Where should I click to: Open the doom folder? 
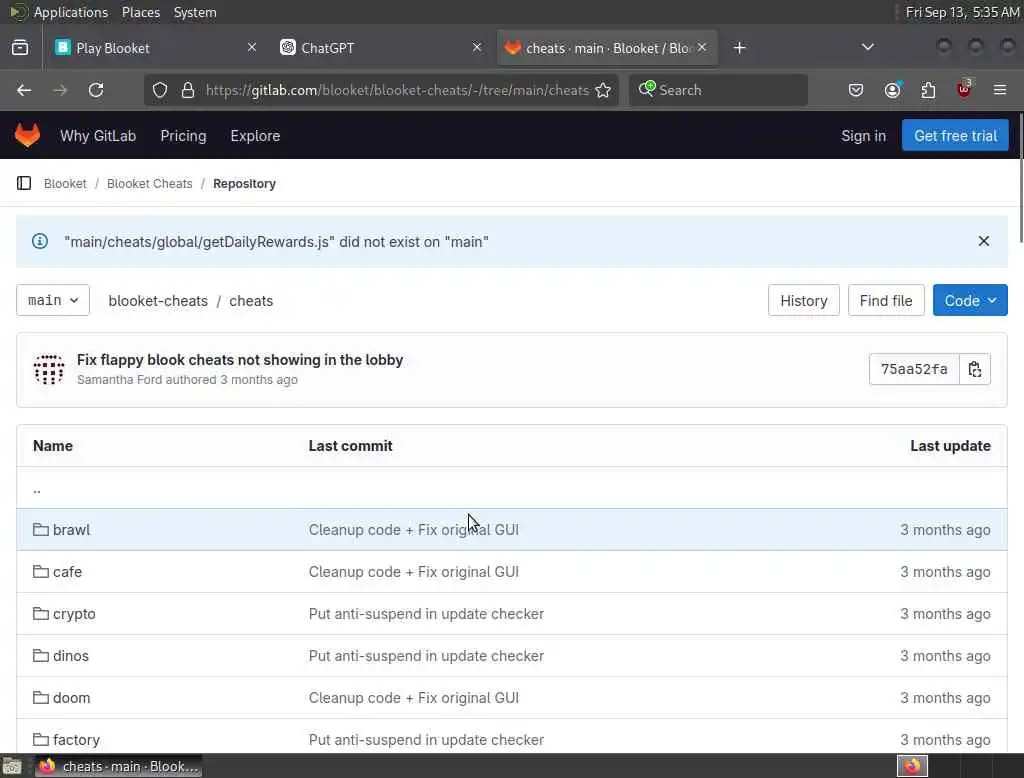point(71,698)
